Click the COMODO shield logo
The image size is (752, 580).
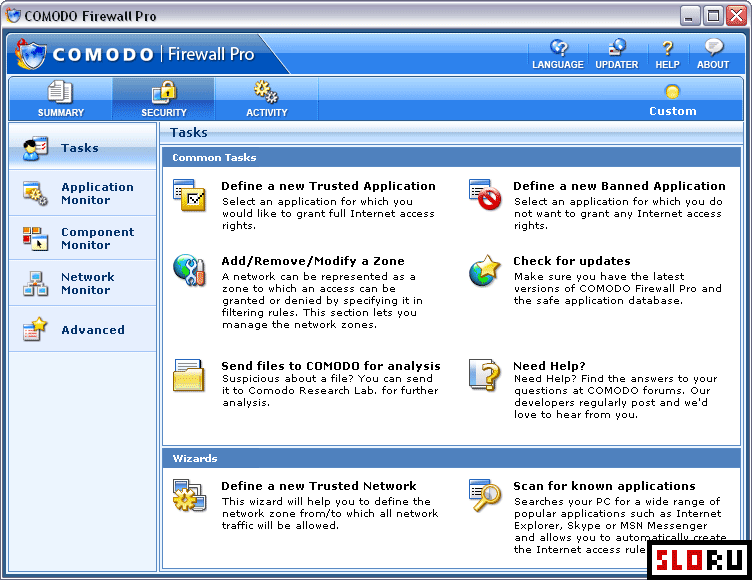[x=30, y=54]
